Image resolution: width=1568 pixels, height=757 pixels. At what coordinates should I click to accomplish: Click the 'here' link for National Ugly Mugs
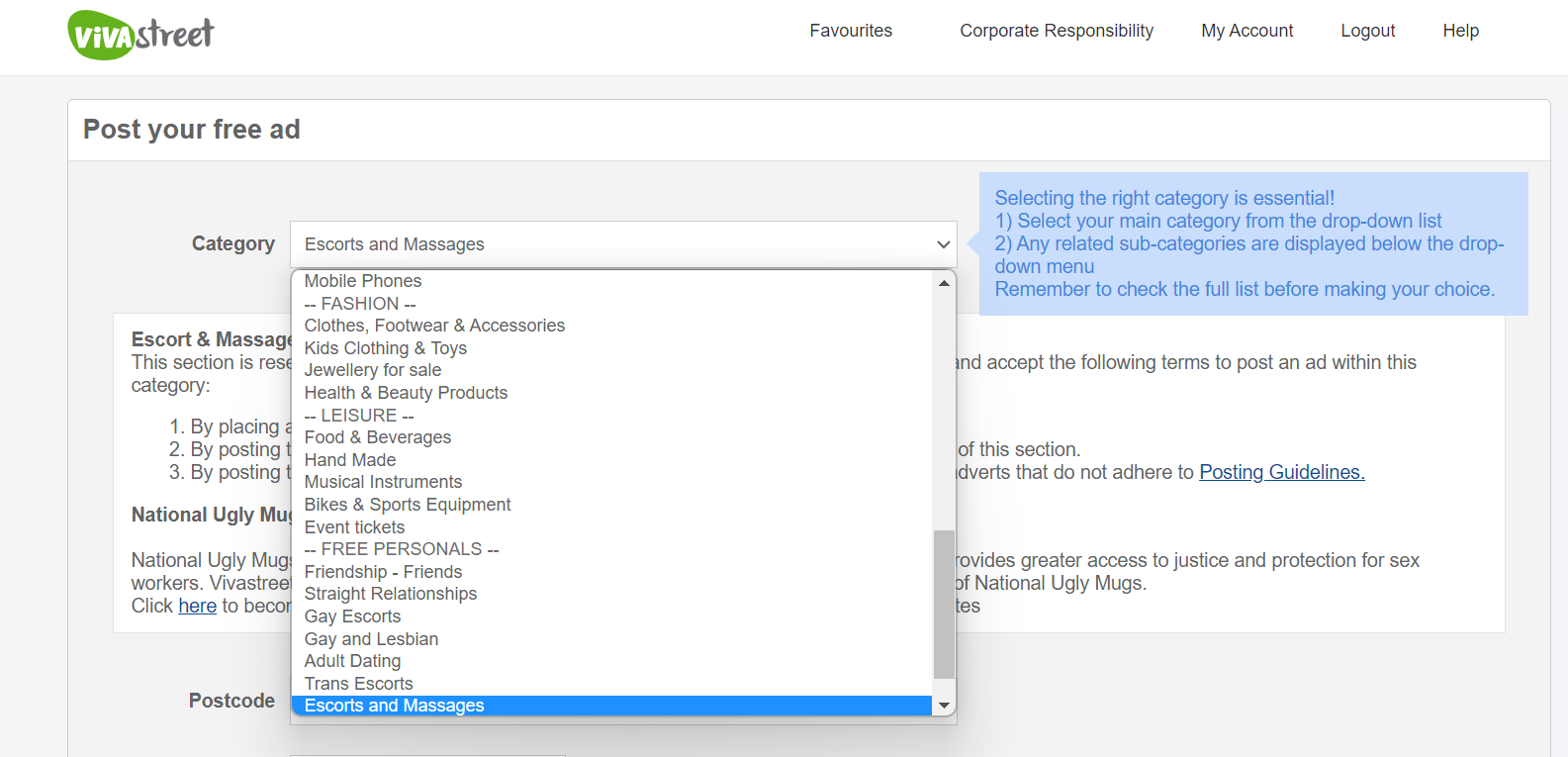(x=198, y=606)
